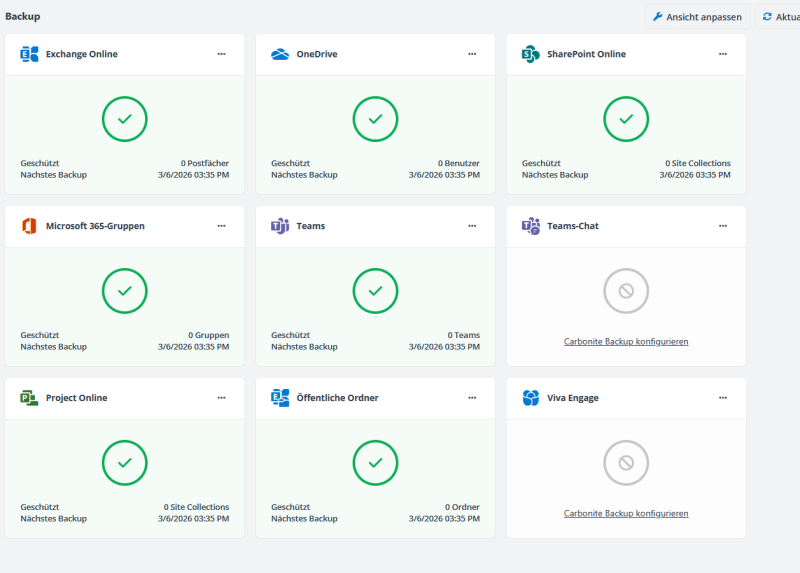Image resolution: width=800 pixels, height=573 pixels.
Task: Open SharePoint Online card options menu
Action: point(723,54)
